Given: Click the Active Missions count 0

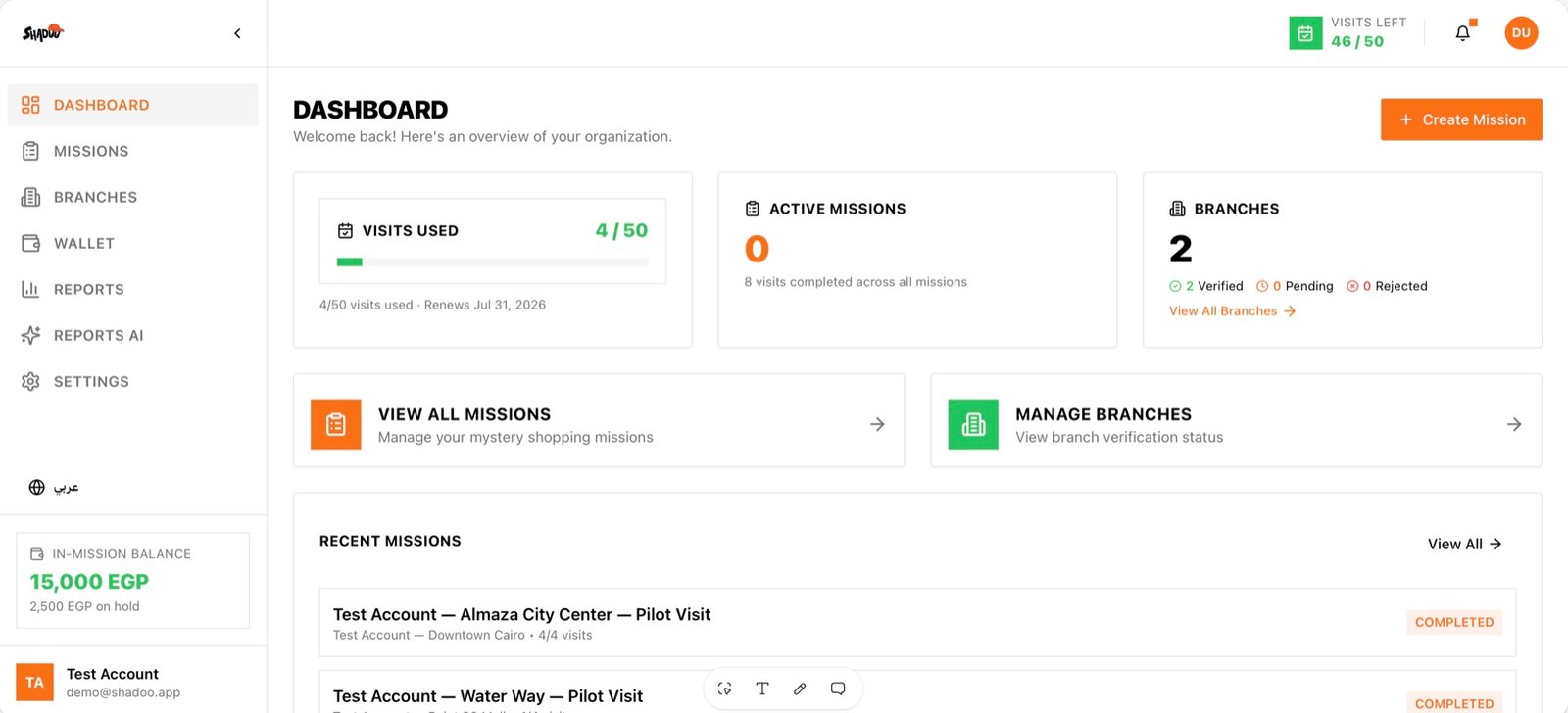Looking at the screenshot, I should [x=757, y=249].
